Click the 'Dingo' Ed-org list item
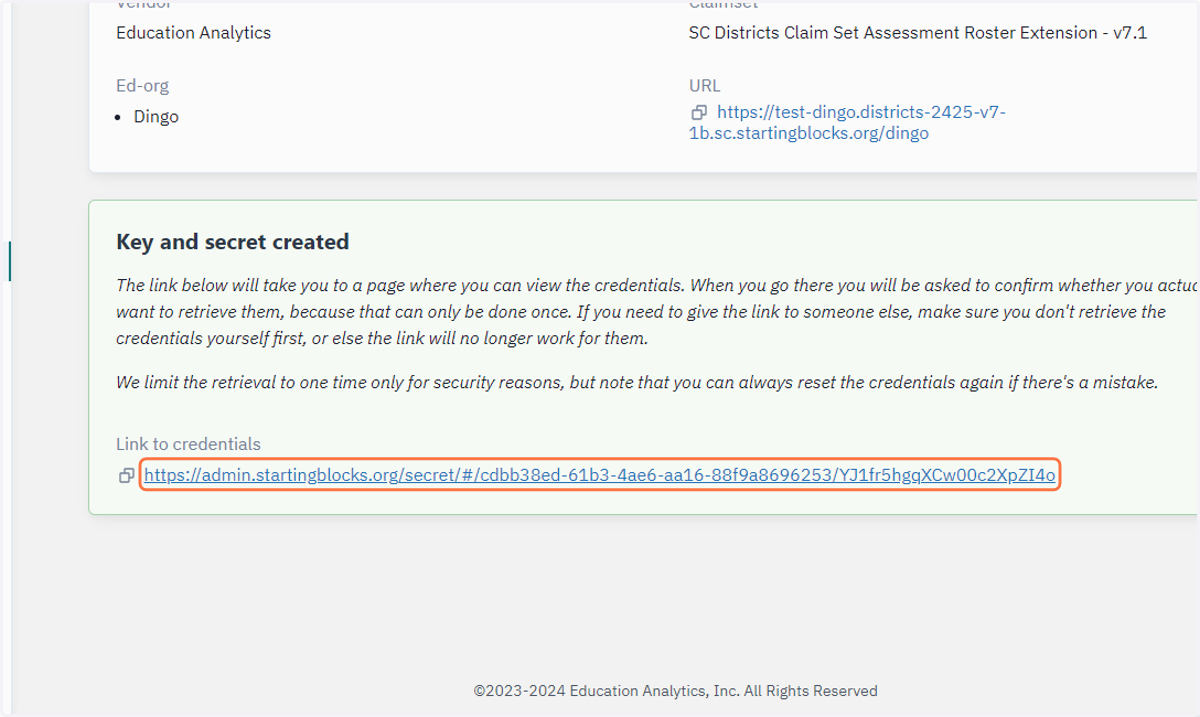Image resolution: width=1200 pixels, height=717 pixels. click(156, 117)
